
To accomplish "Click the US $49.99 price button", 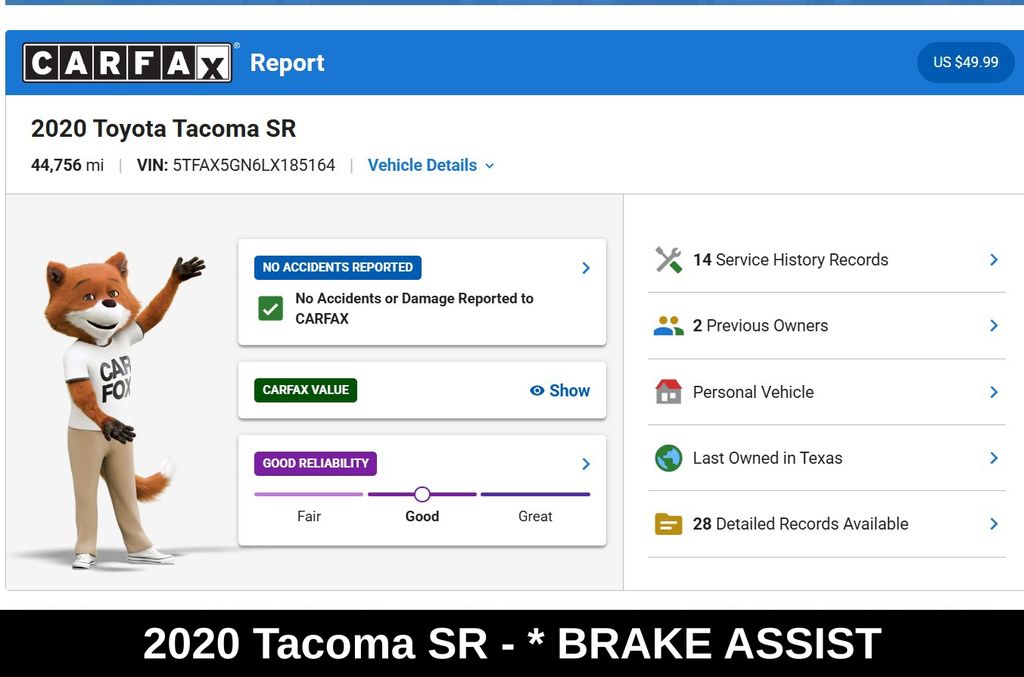I will (965, 62).
